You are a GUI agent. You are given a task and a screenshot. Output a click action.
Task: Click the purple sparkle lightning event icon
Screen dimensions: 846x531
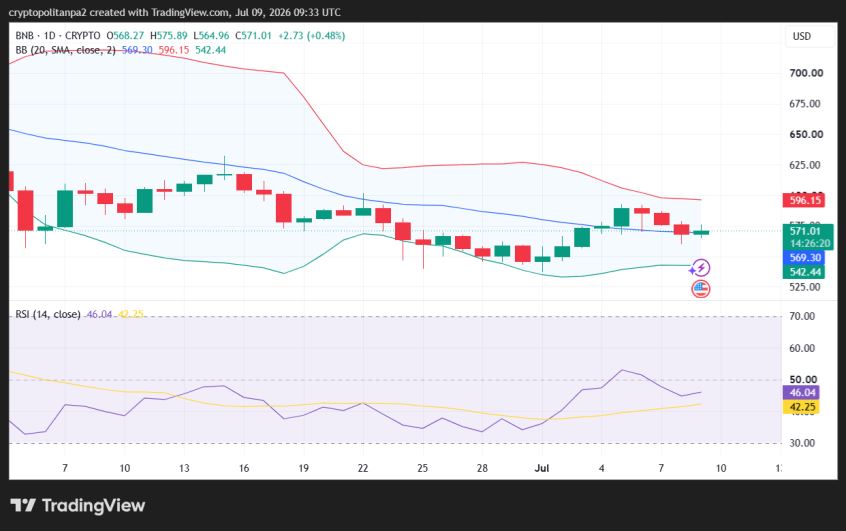pyautogui.click(x=700, y=268)
